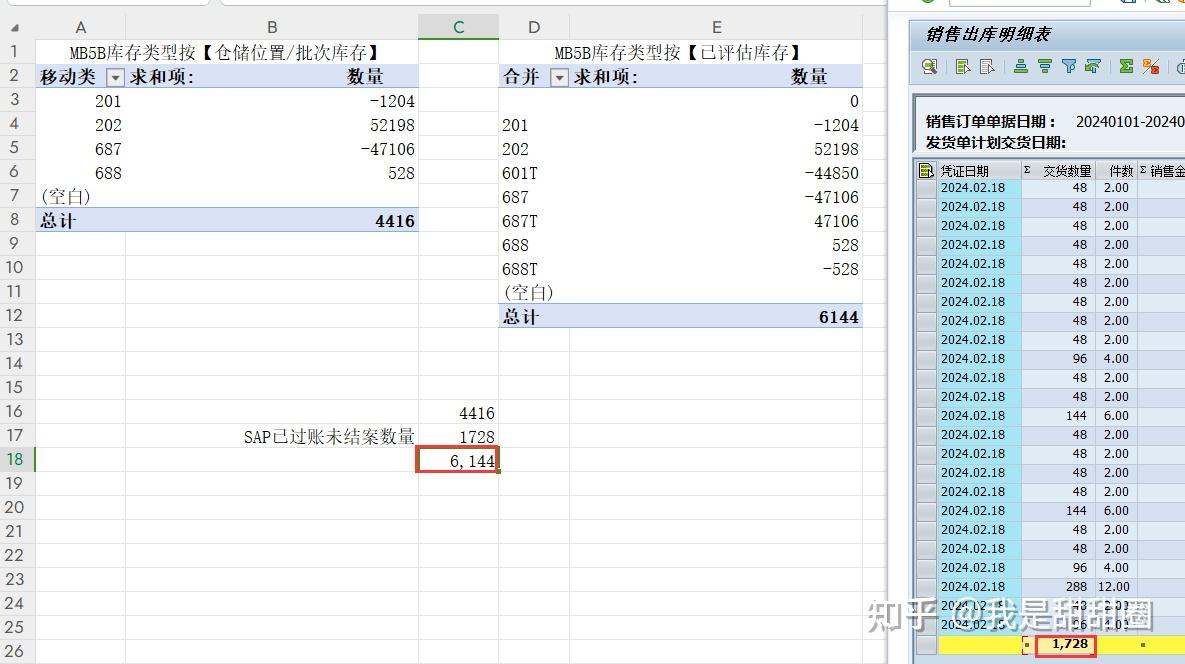Open the Set Filter funnel icon
This screenshot has width=1185, height=664.
coord(1071,67)
